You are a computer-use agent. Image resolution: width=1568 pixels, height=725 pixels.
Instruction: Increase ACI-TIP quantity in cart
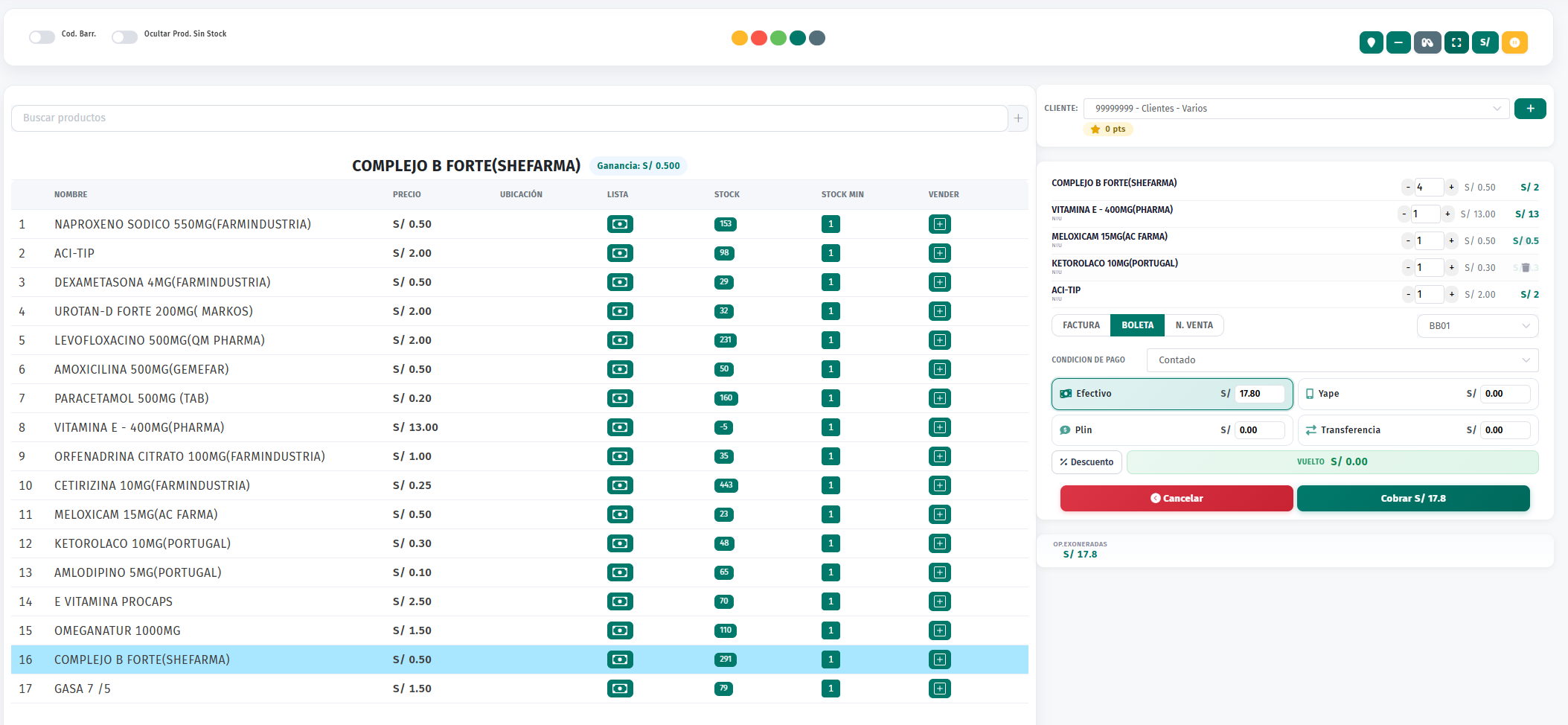(x=1451, y=295)
